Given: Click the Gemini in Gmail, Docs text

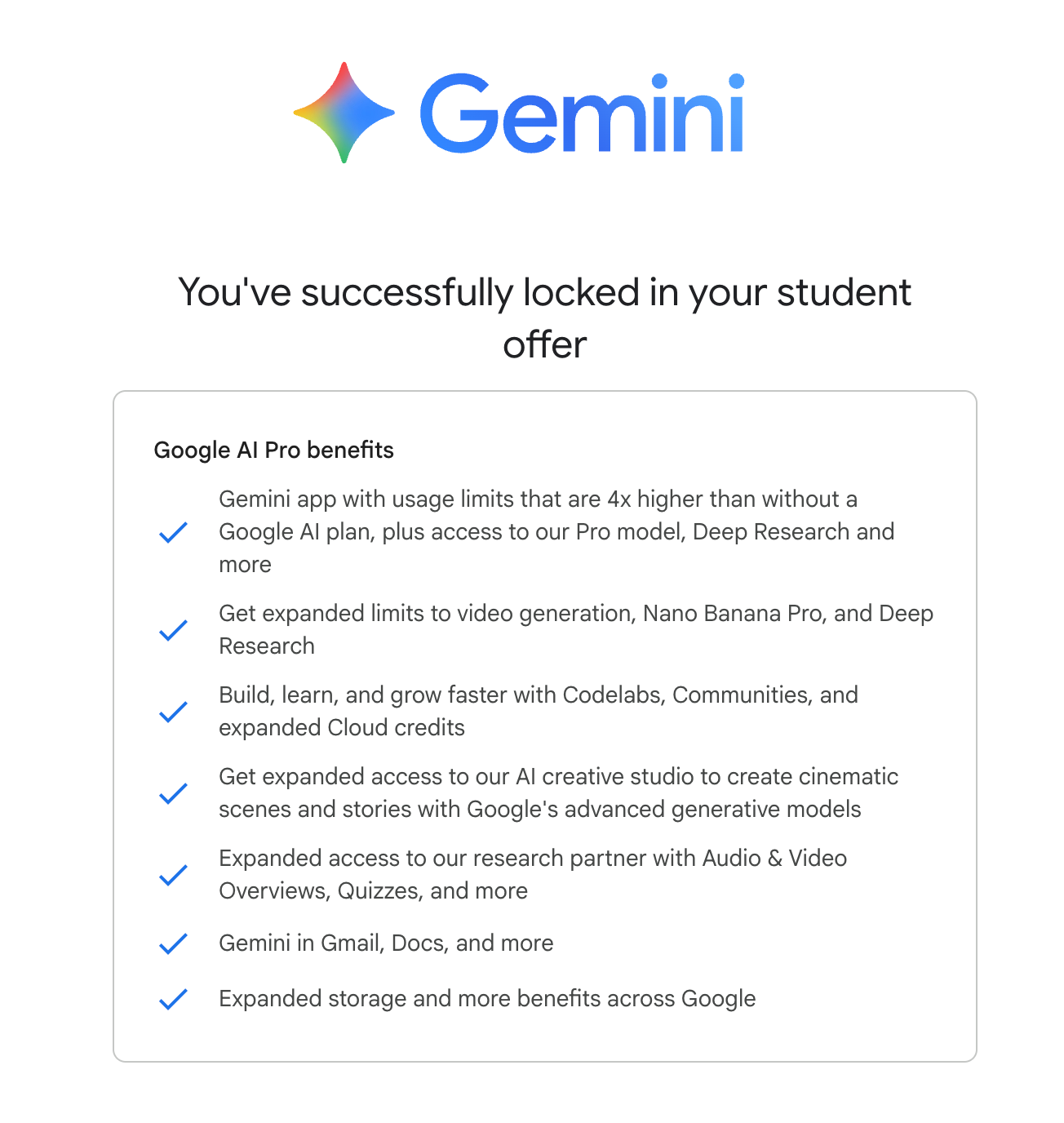Looking at the screenshot, I should pyautogui.click(x=386, y=943).
